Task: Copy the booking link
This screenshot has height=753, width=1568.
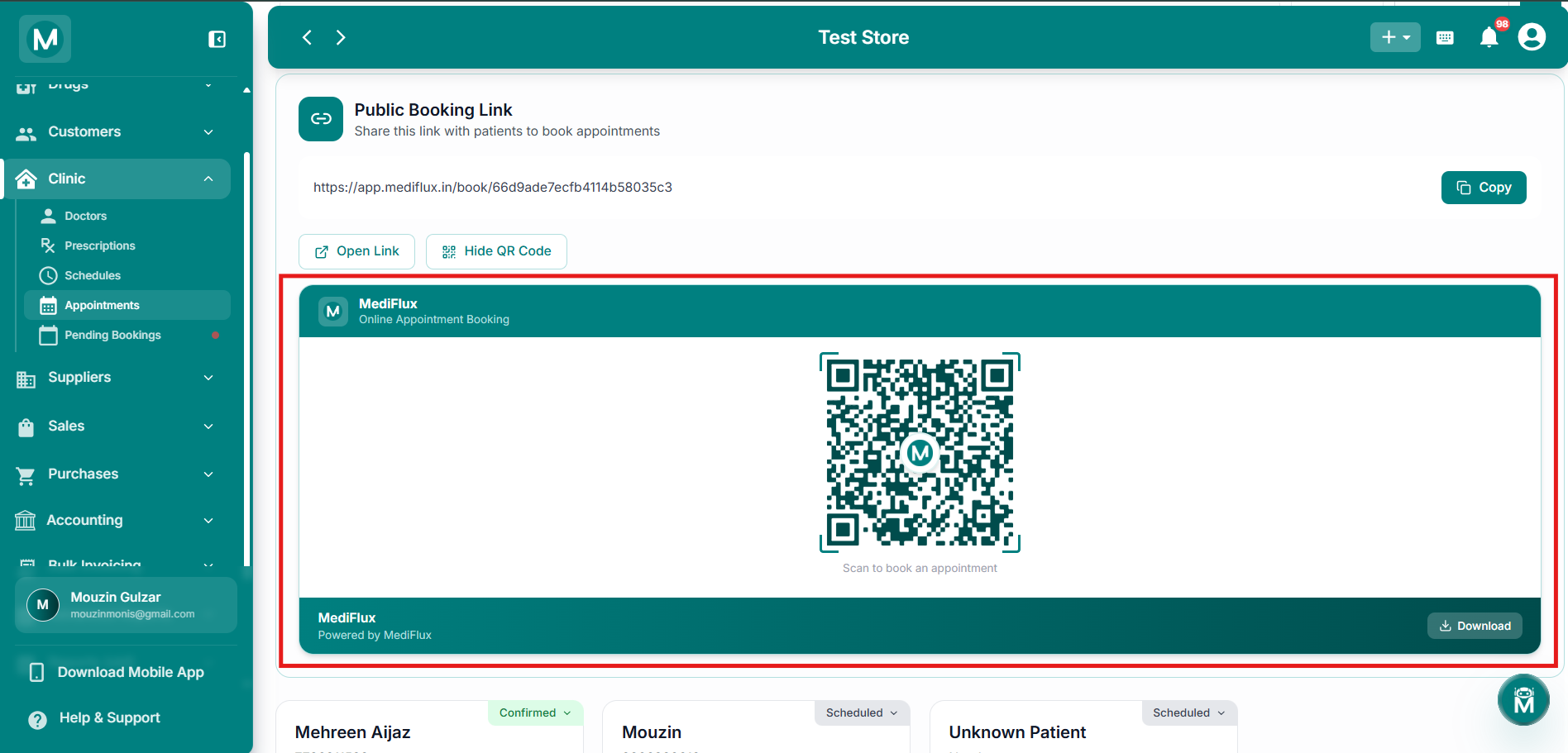Action: pyautogui.click(x=1484, y=188)
